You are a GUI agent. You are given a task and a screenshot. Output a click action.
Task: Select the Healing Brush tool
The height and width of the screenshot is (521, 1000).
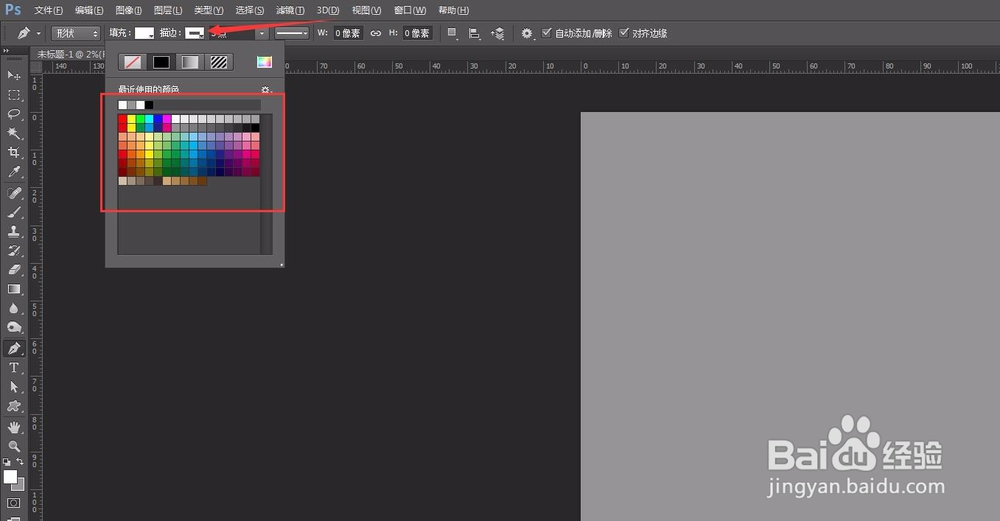pos(13,193)
